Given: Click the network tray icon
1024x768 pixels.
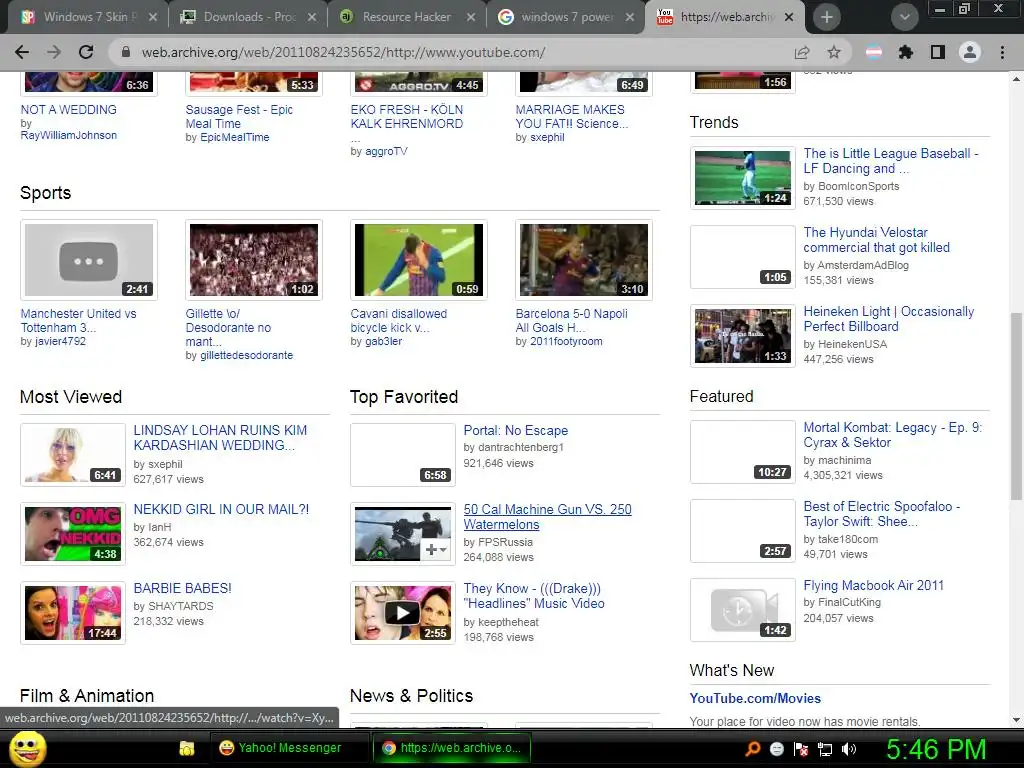Looking at the screenshot, I should (825, 748).
